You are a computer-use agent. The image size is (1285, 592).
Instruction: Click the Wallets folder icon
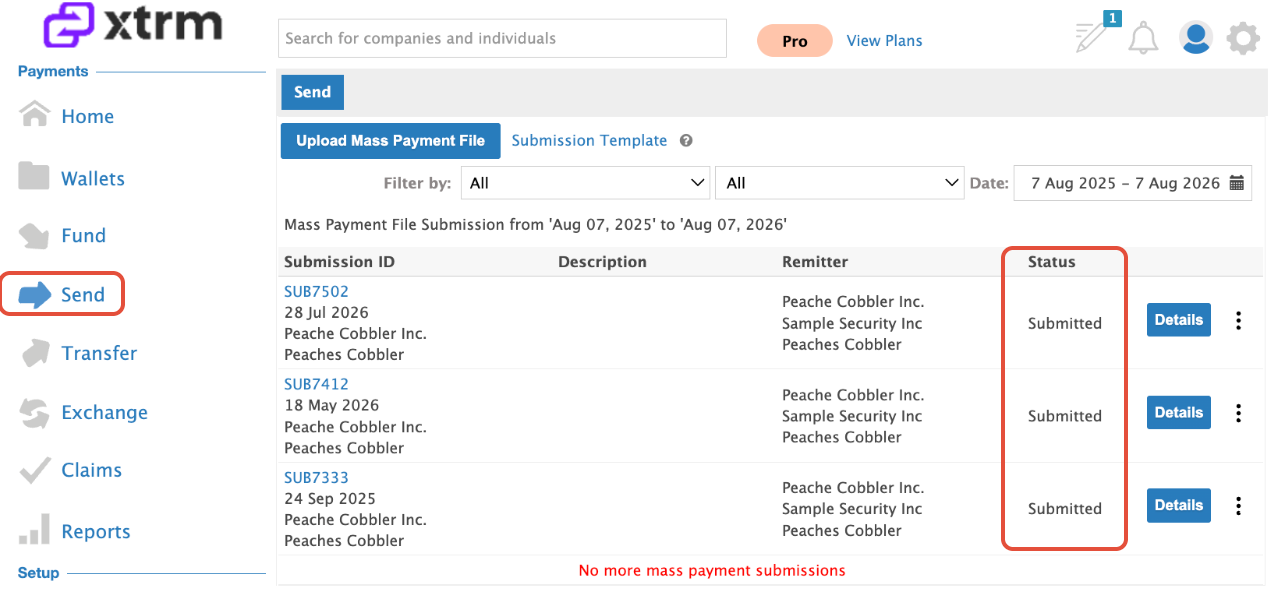[35, 176]
